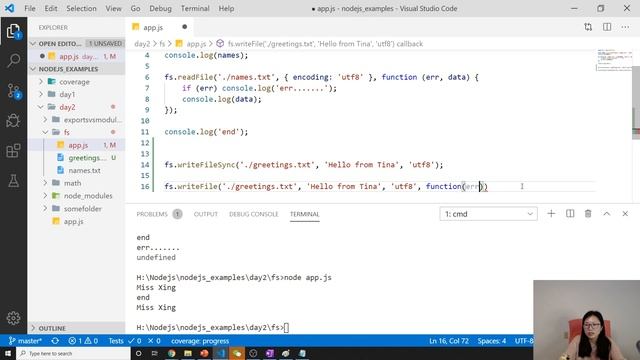The image size is (640, 360).
Task: Change indentation via Spaces: 4
Action: (x=492, y=341)
